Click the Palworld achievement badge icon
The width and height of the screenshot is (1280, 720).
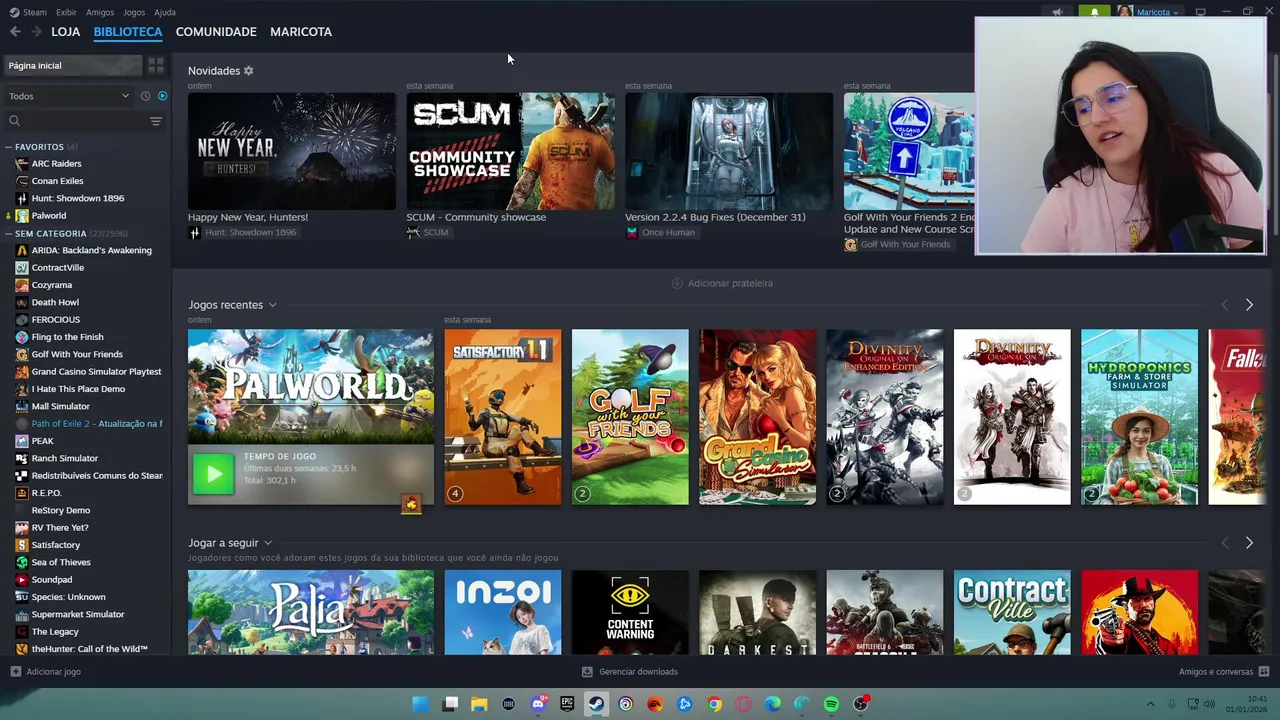click(411, 504)
